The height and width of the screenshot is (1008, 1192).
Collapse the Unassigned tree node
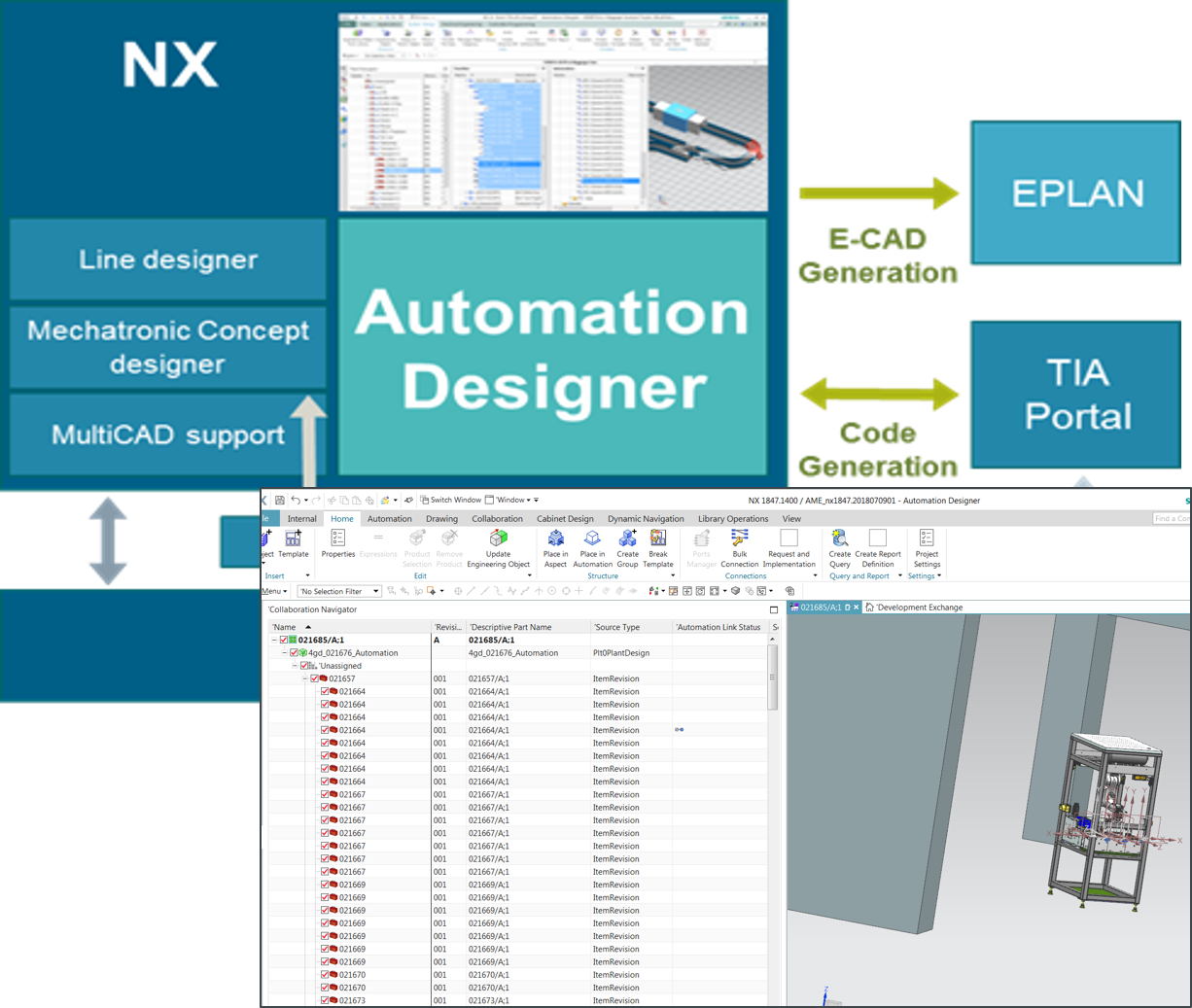(297, 666)
